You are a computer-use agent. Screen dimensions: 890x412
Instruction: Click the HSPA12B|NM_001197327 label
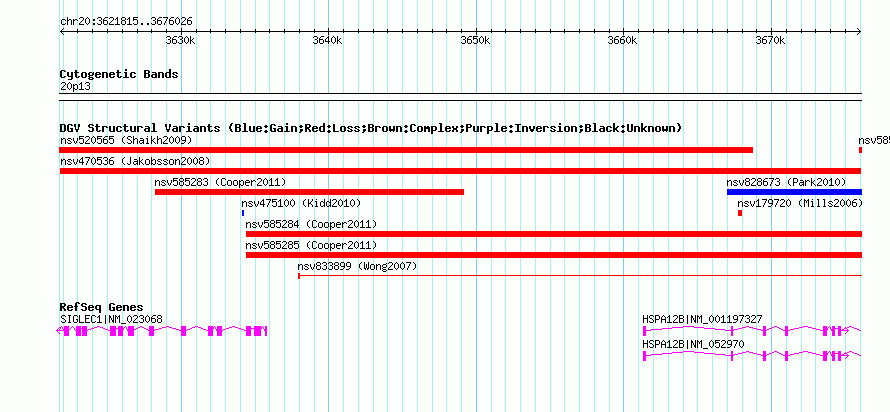coord(702,319)
